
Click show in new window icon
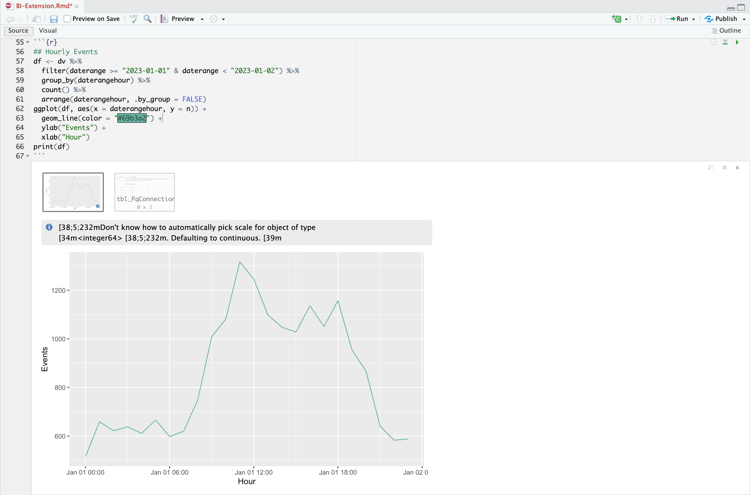711,168
